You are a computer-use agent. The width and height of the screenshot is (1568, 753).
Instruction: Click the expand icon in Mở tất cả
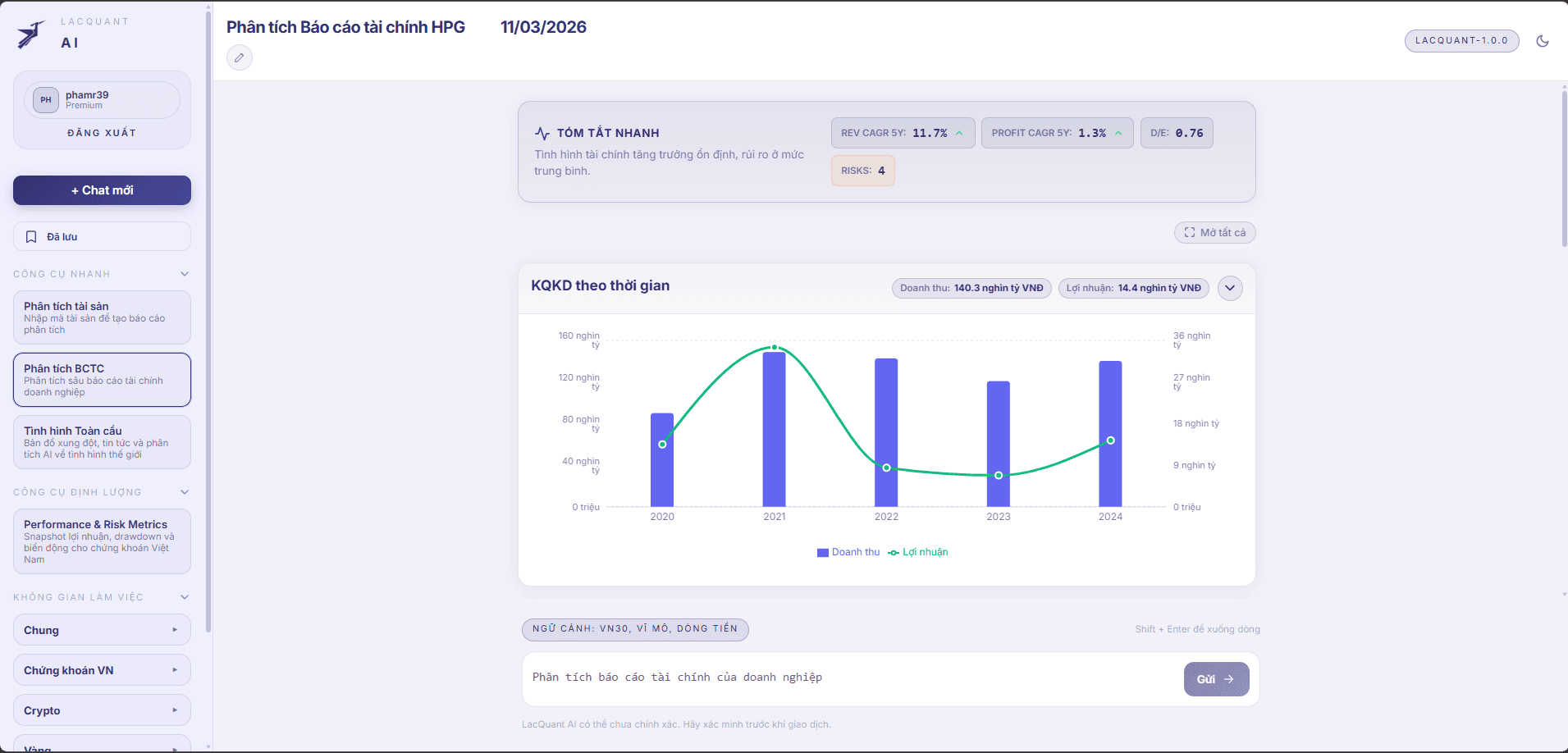pos(1190,233)
